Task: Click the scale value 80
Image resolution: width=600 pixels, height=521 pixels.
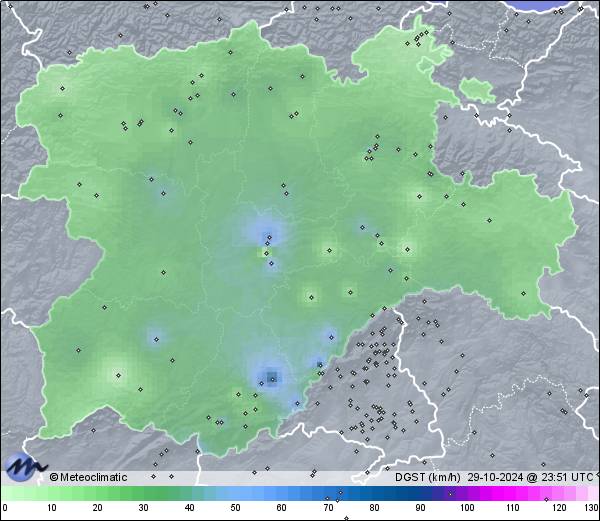Action: 374,508
